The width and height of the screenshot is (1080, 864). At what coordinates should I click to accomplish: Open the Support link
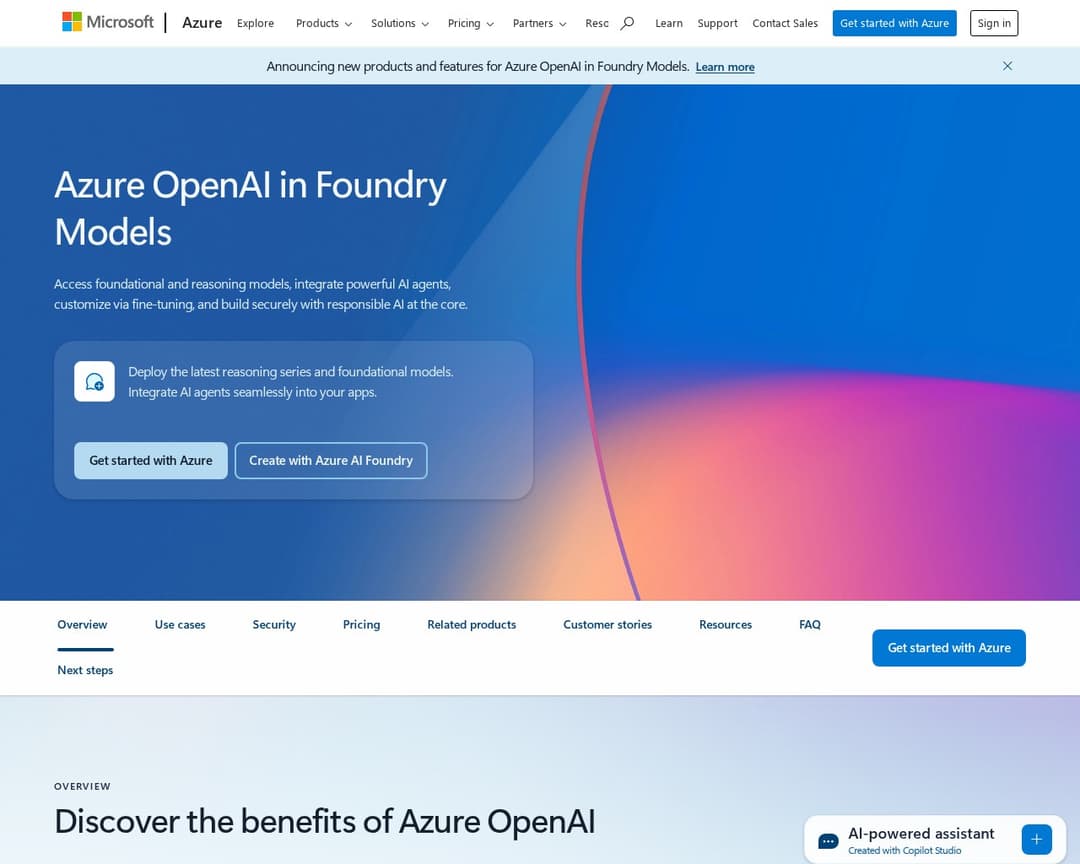point(717,23)
